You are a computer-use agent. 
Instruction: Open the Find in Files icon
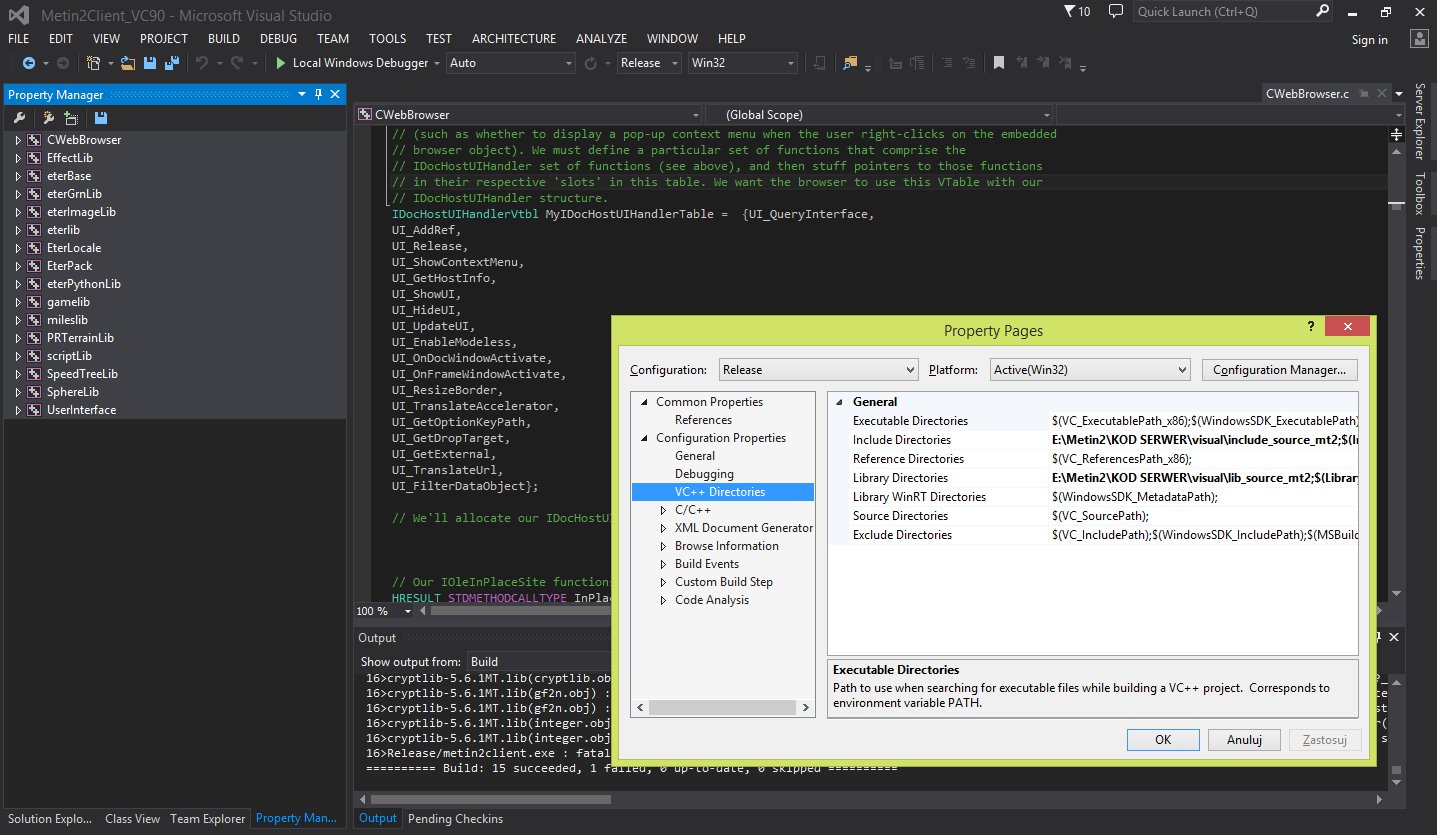click(x=850, y=63)
